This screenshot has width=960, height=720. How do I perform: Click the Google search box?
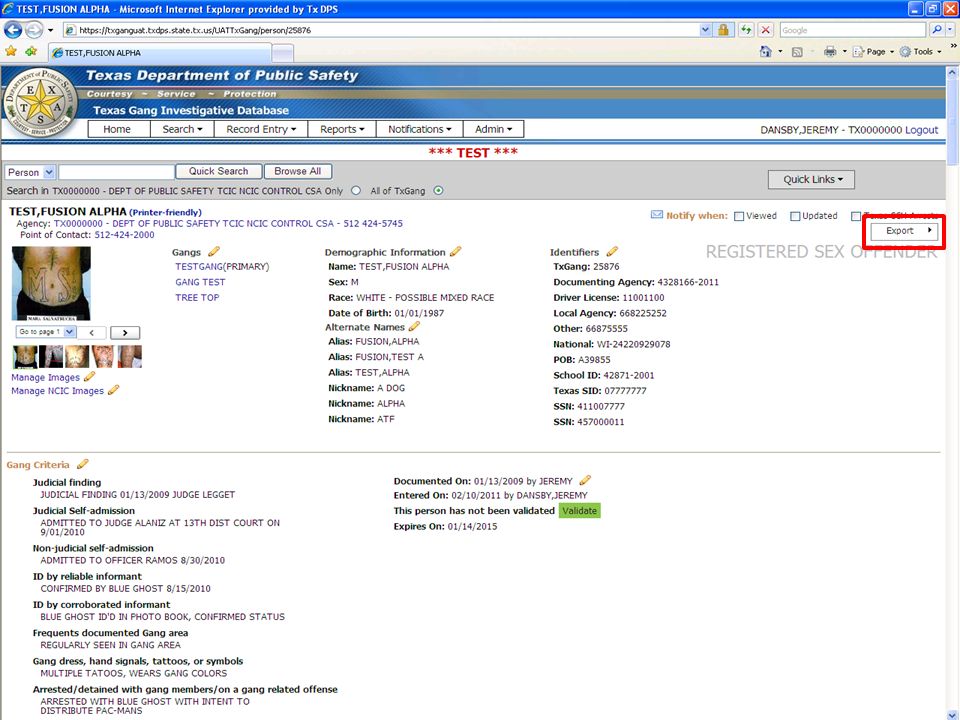click(x=853, y=29)
